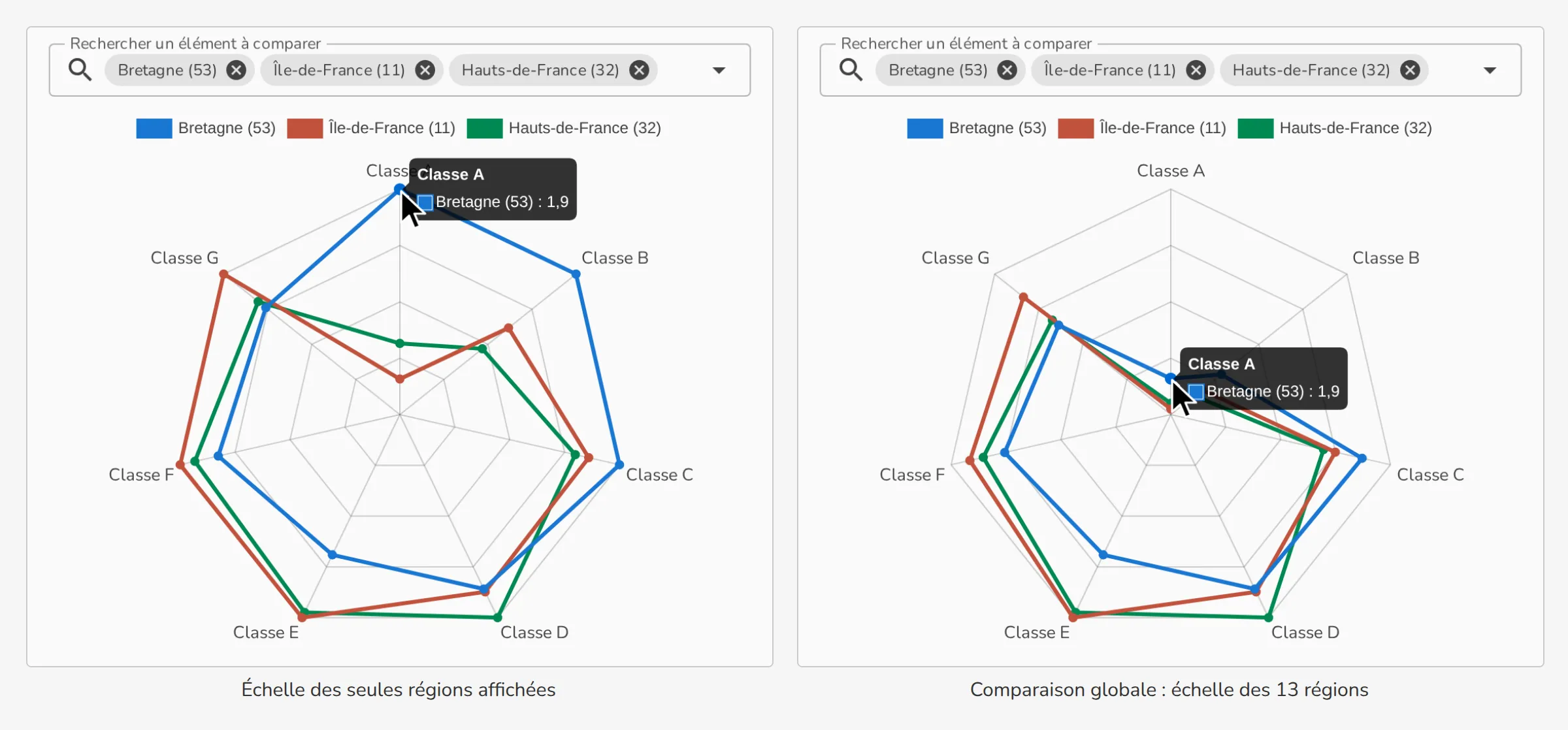Click Bretagne Classe A point on right chart
Image resolution: width=1568 pixels, height=730 pixels.
tap(1170, 378)
